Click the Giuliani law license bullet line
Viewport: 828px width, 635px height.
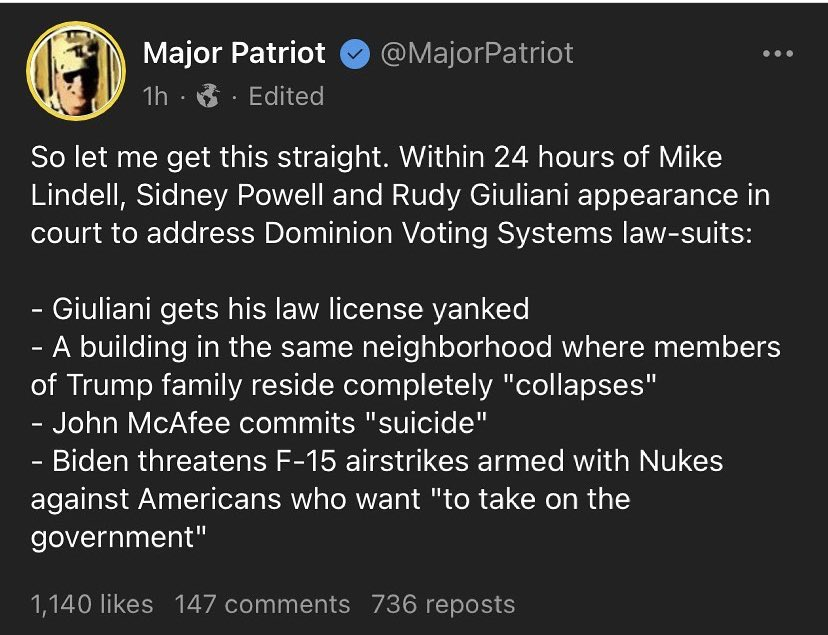(x=280, y=309)
